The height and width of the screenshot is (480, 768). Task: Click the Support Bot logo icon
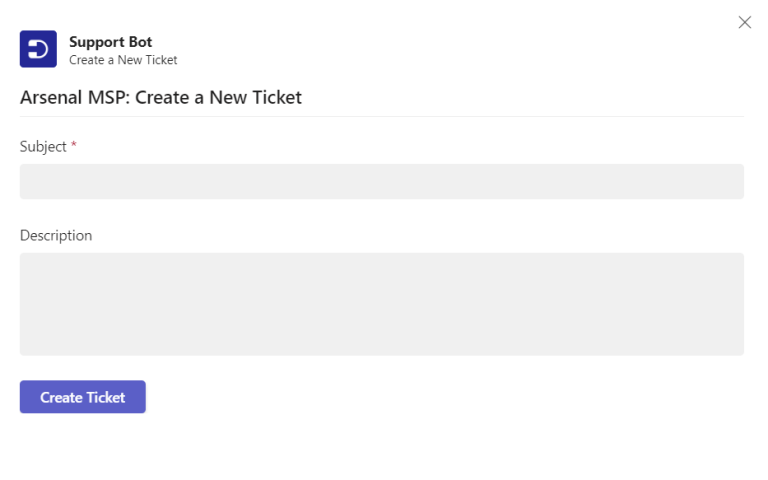click(x=38, y=49)
